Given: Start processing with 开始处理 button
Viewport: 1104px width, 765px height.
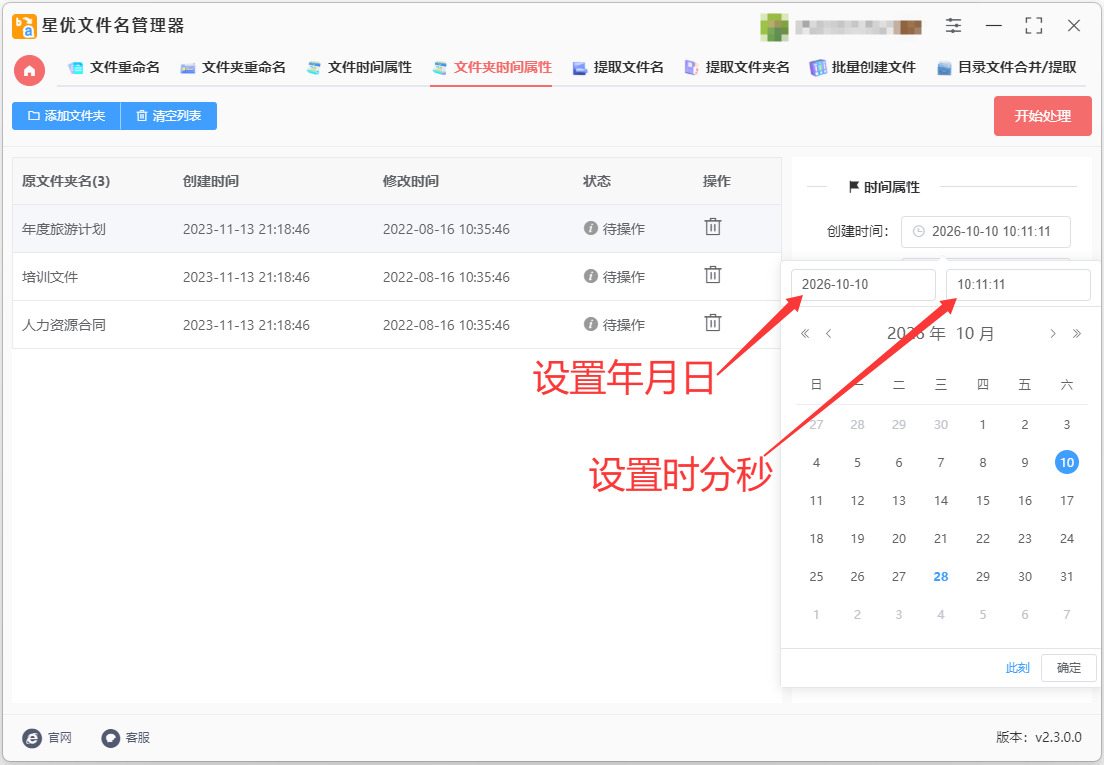Looking at the screenshot, I should (x=1043, y=116).
